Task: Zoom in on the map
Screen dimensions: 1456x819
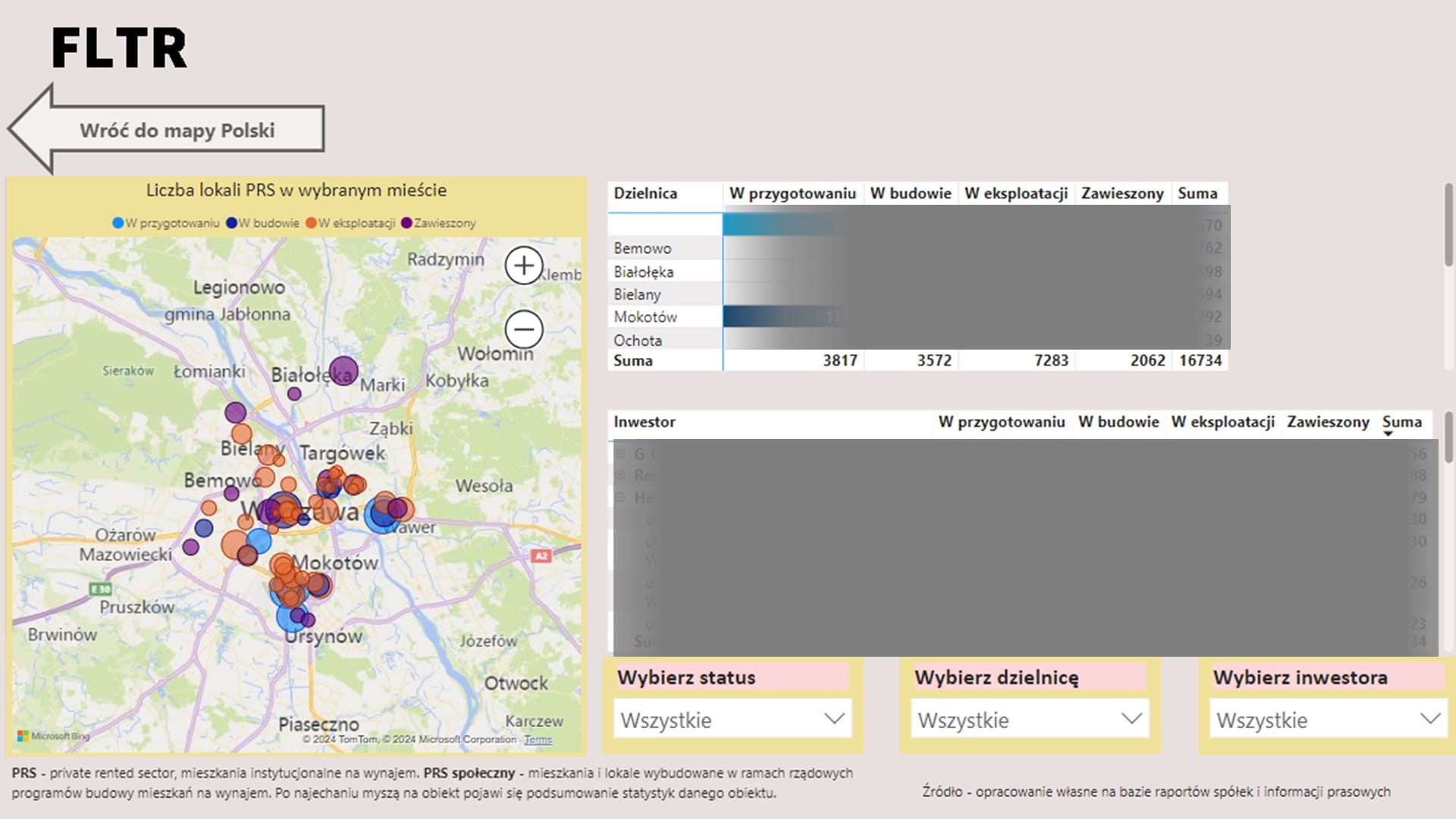Action: tap(524, 265)
